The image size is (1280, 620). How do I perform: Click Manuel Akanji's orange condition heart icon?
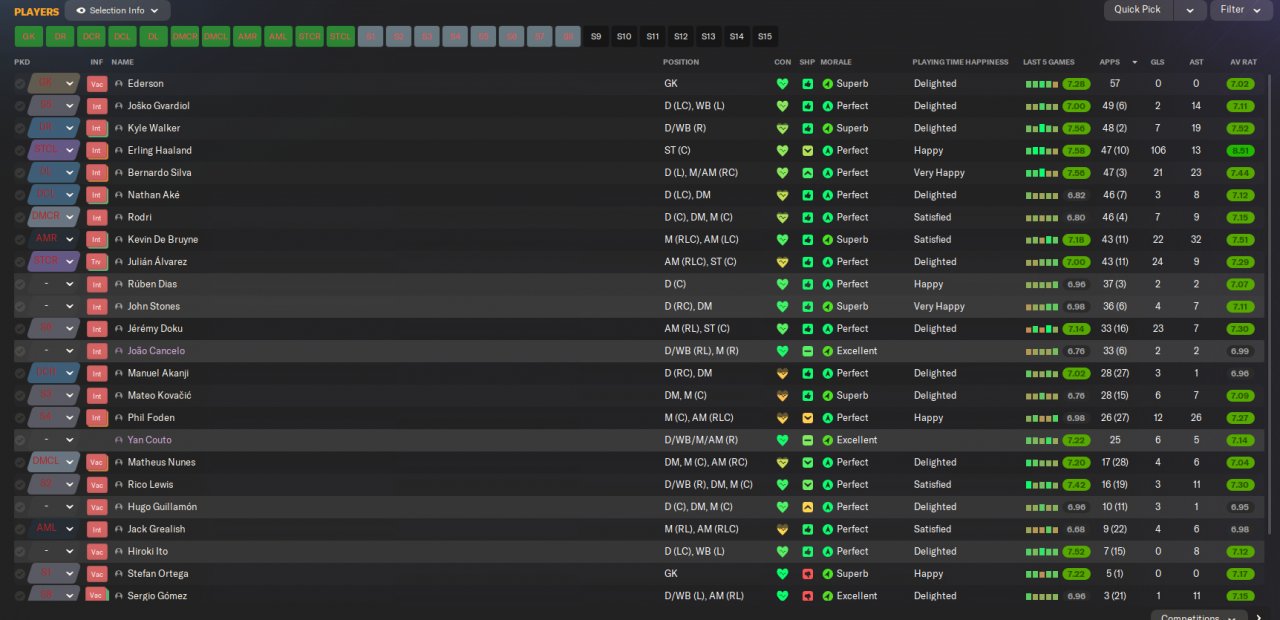(x=782, y=374)
